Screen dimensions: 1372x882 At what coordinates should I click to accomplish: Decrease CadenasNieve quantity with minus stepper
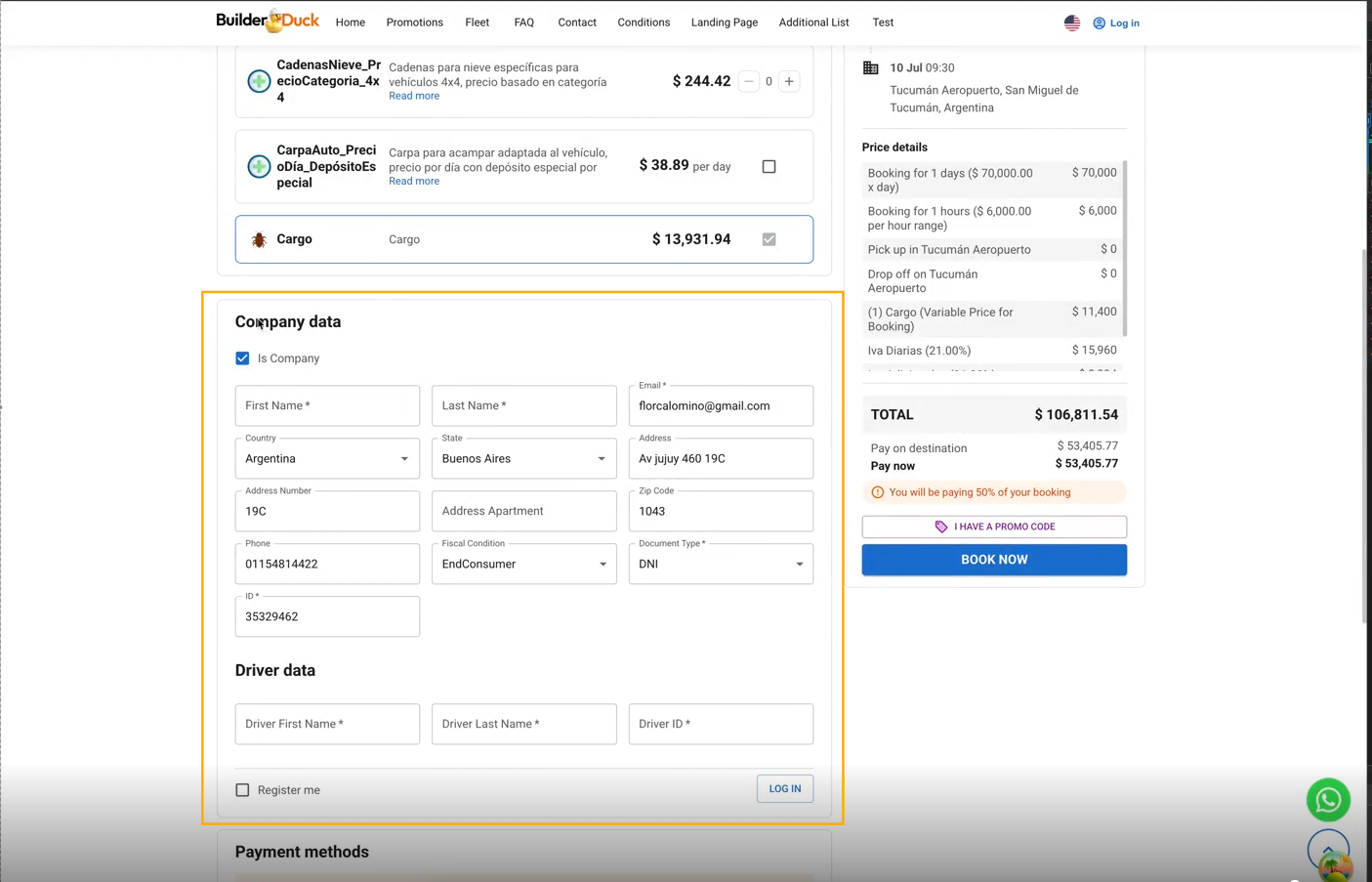pos(748,81)
